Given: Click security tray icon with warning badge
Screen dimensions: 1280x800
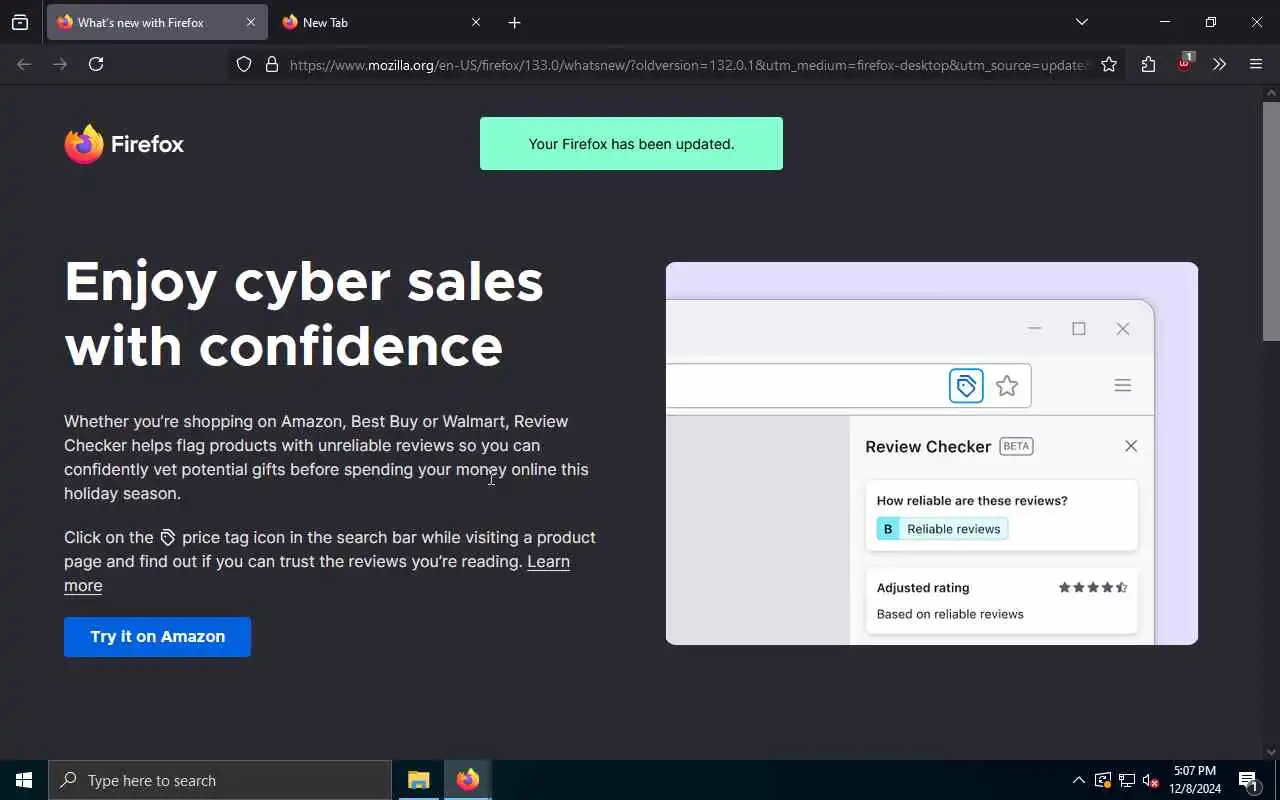Looking at the screenshot, I should [1103, 781].
